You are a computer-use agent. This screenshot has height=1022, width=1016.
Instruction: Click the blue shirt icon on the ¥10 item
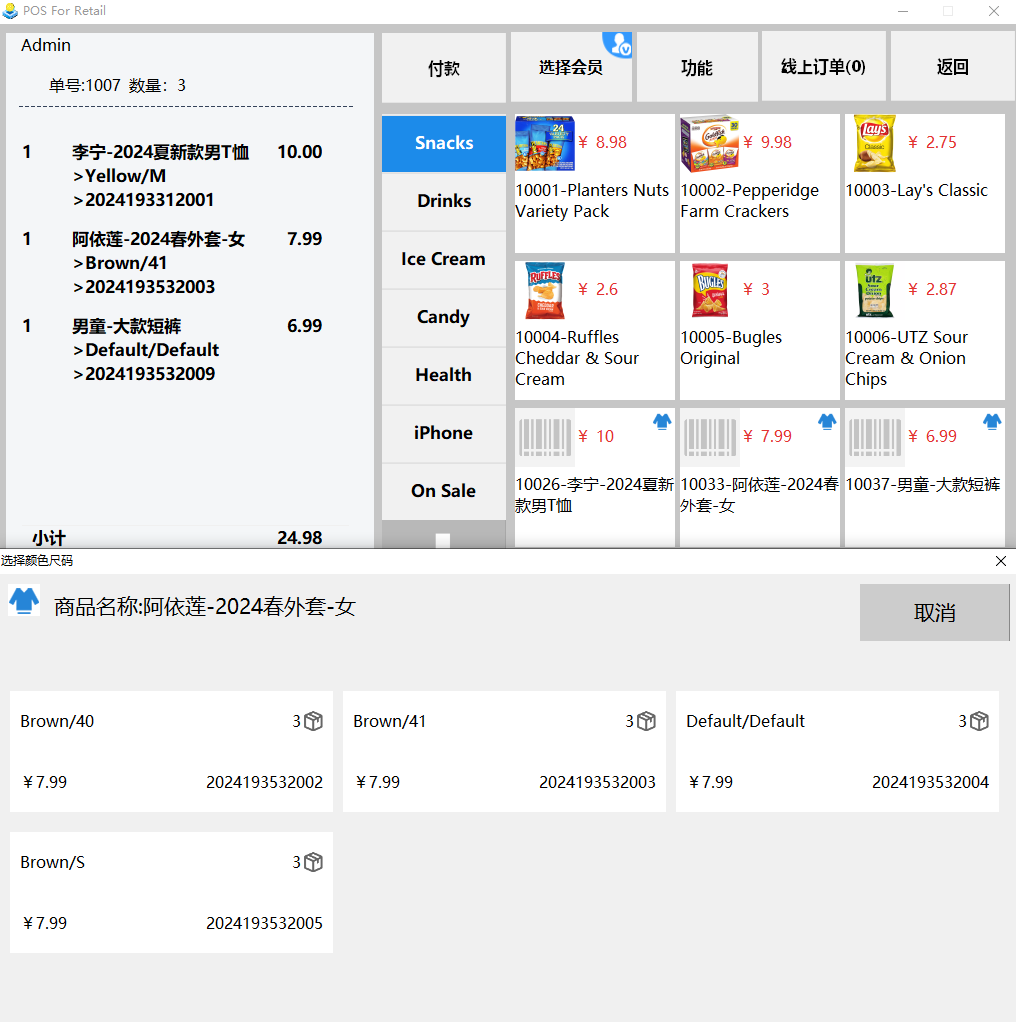662,422
